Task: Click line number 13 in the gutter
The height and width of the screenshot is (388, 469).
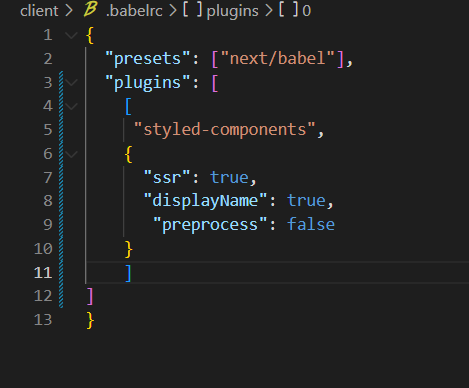Action: (x=43, y=320)
